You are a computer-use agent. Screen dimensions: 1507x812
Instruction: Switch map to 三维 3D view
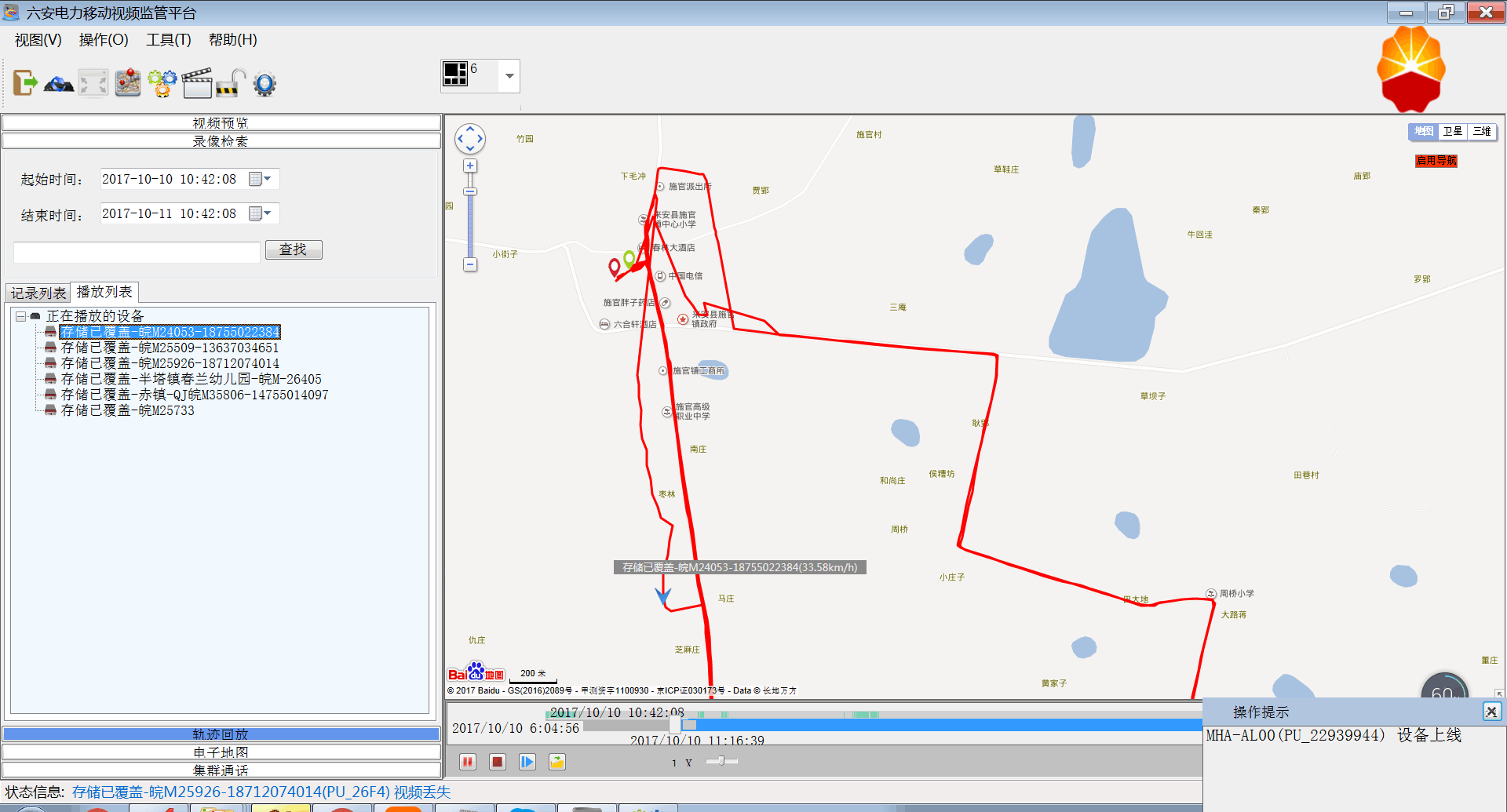pos(1482,132)
